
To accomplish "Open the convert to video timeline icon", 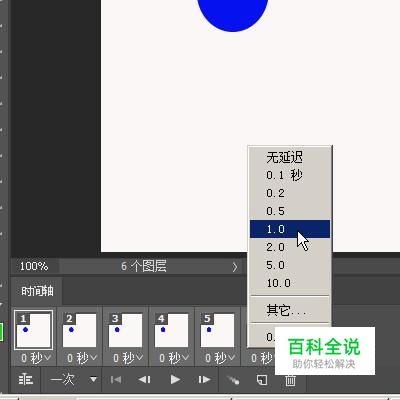I will (25, 379).
